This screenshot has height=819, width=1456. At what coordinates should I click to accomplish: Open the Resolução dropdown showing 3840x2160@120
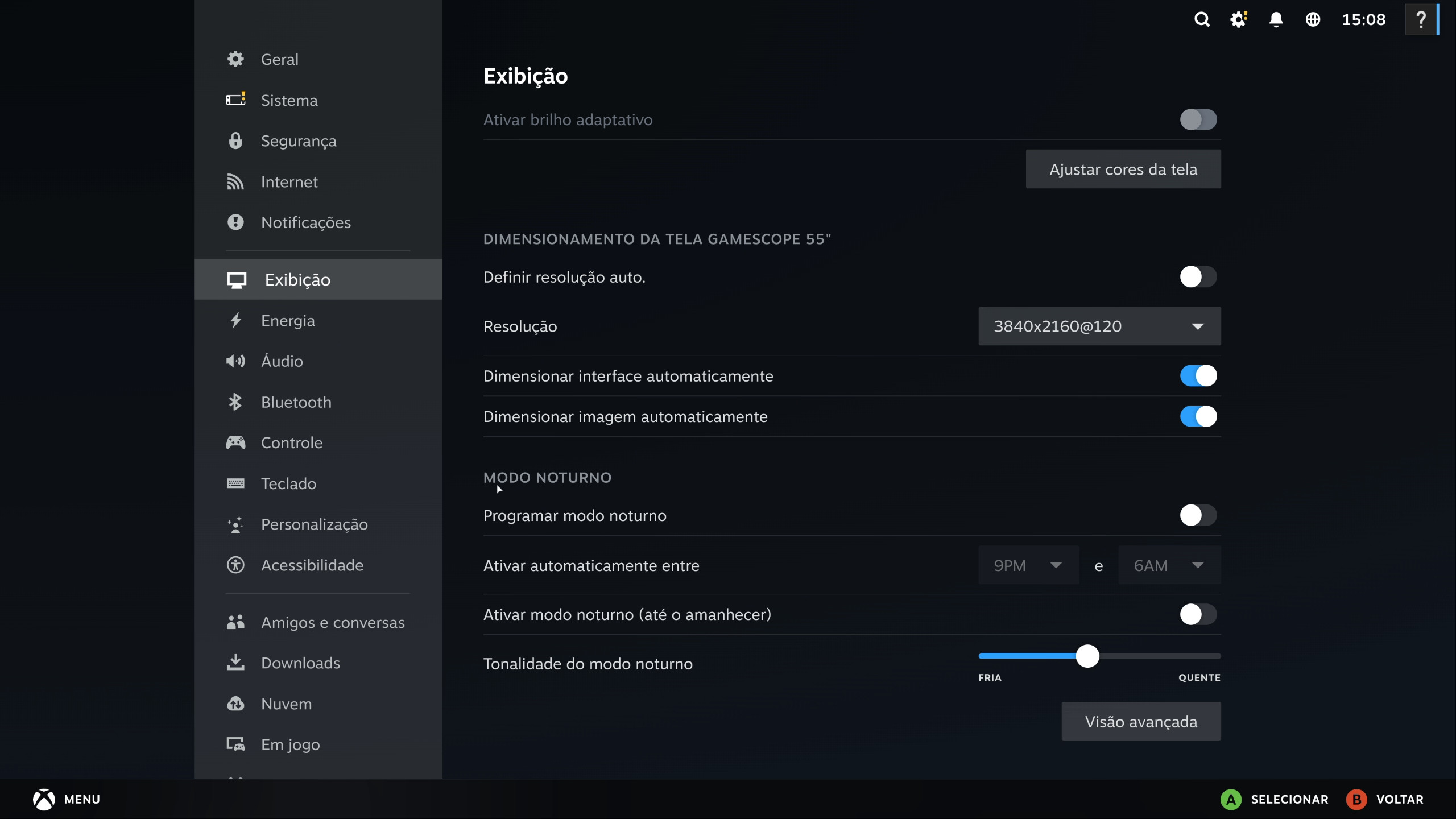1098,326
